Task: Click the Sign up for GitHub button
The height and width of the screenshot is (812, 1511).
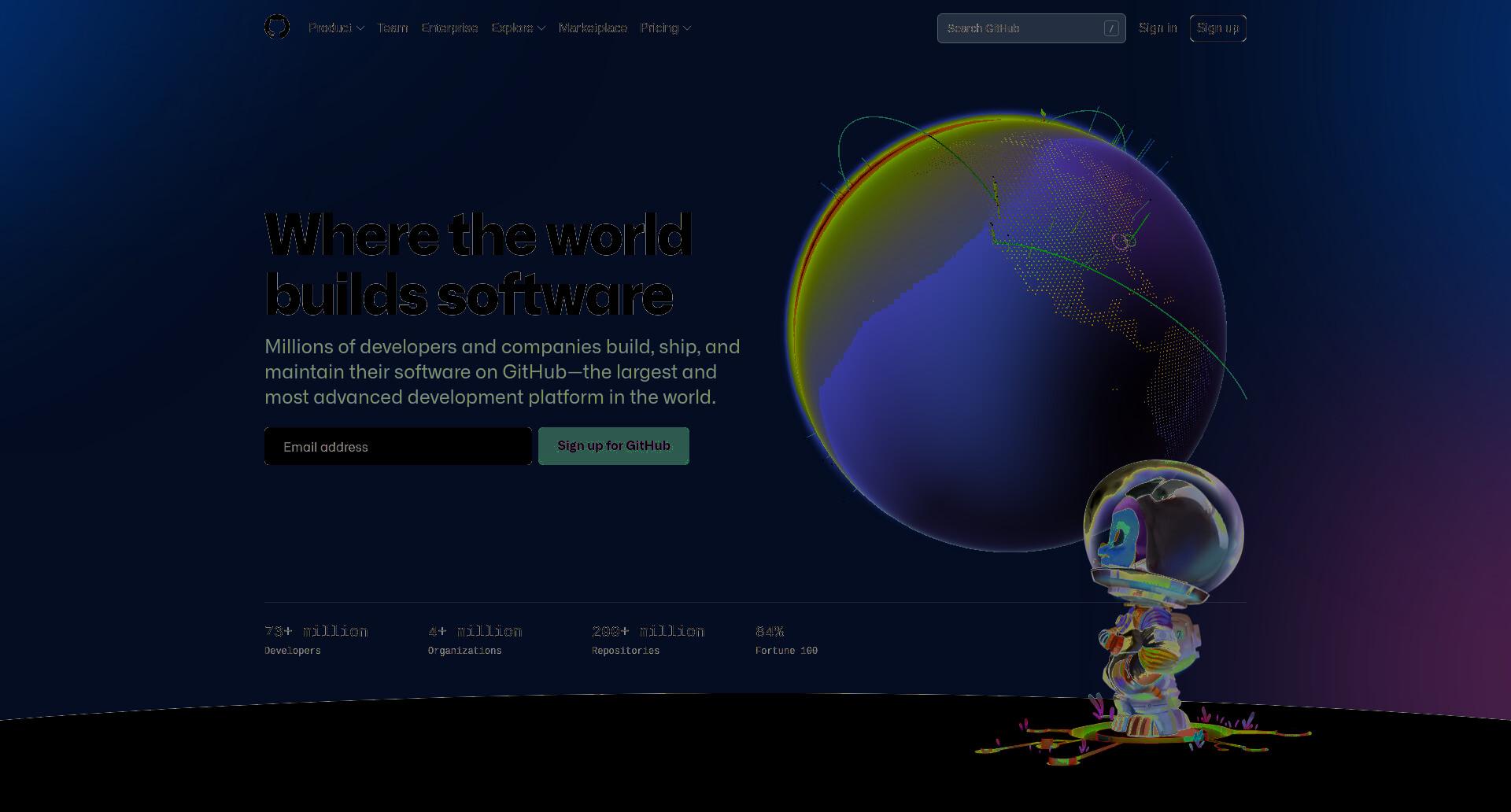Action: (614, 446)
